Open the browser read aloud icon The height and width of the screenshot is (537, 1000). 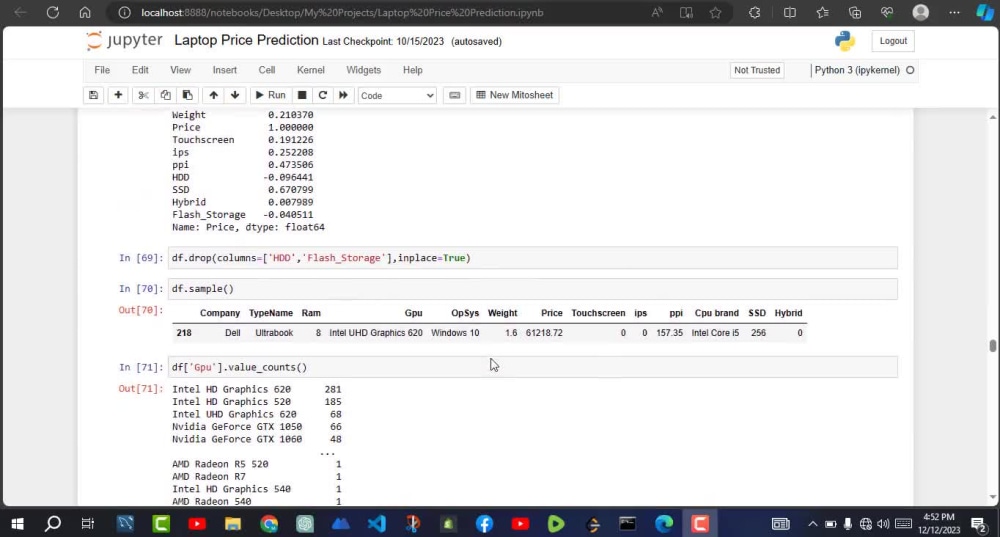[657, 12]
